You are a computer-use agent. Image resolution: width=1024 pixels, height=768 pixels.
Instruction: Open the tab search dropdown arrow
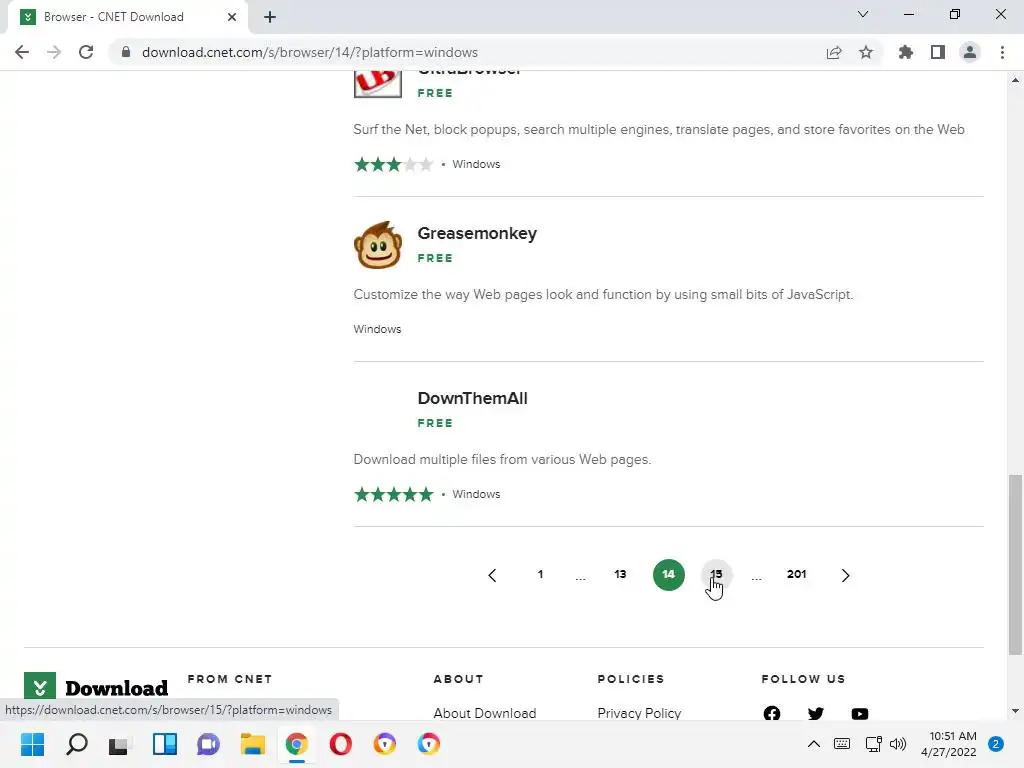(x=863, y=14)
